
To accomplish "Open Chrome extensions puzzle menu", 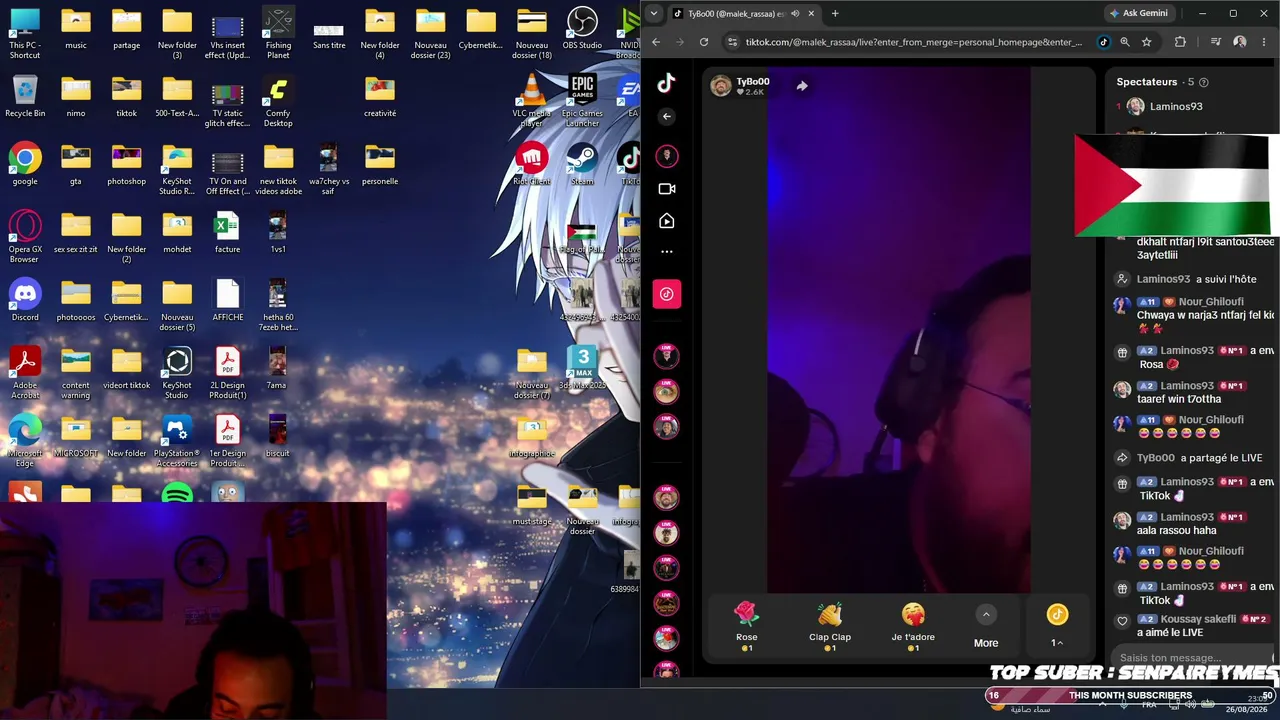I will pos(1180,42).
